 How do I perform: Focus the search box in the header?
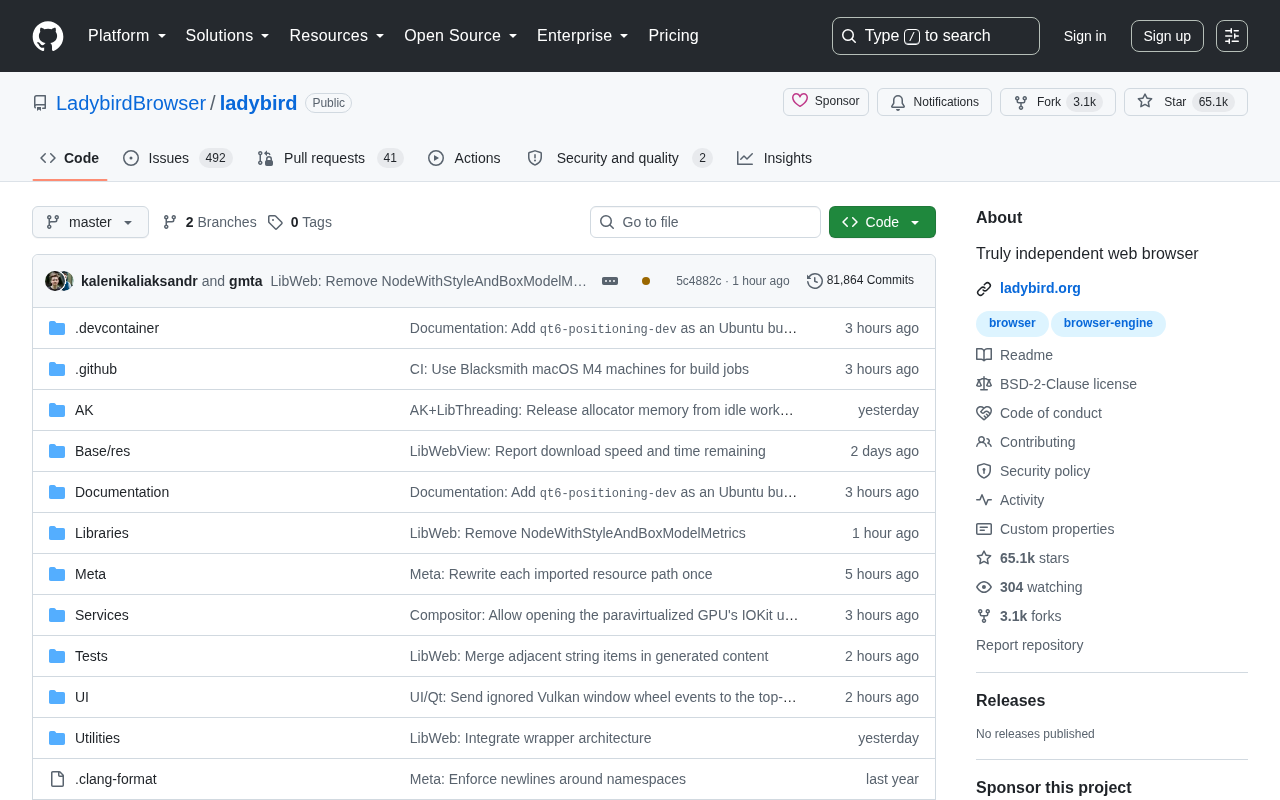[936, 36]
